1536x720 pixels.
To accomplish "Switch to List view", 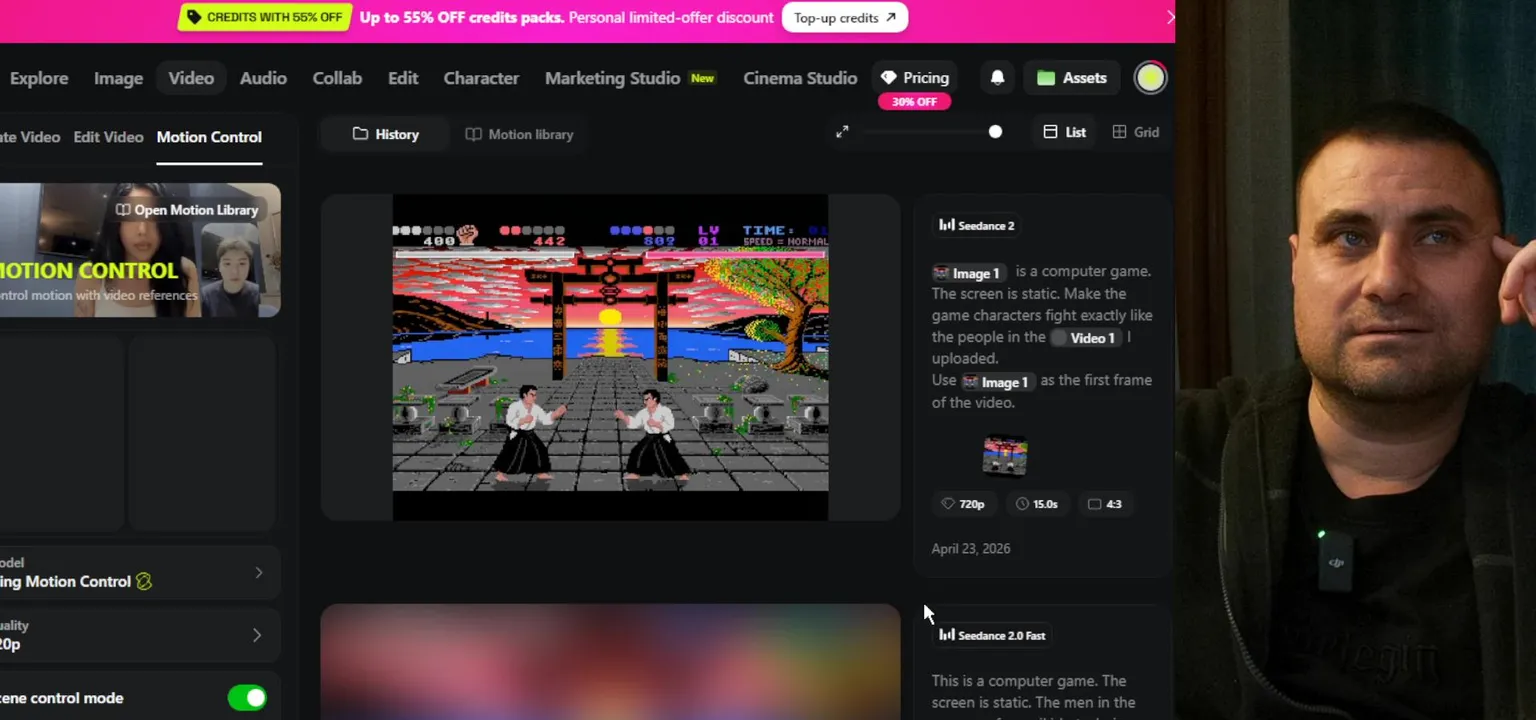I will [1065, 132].
